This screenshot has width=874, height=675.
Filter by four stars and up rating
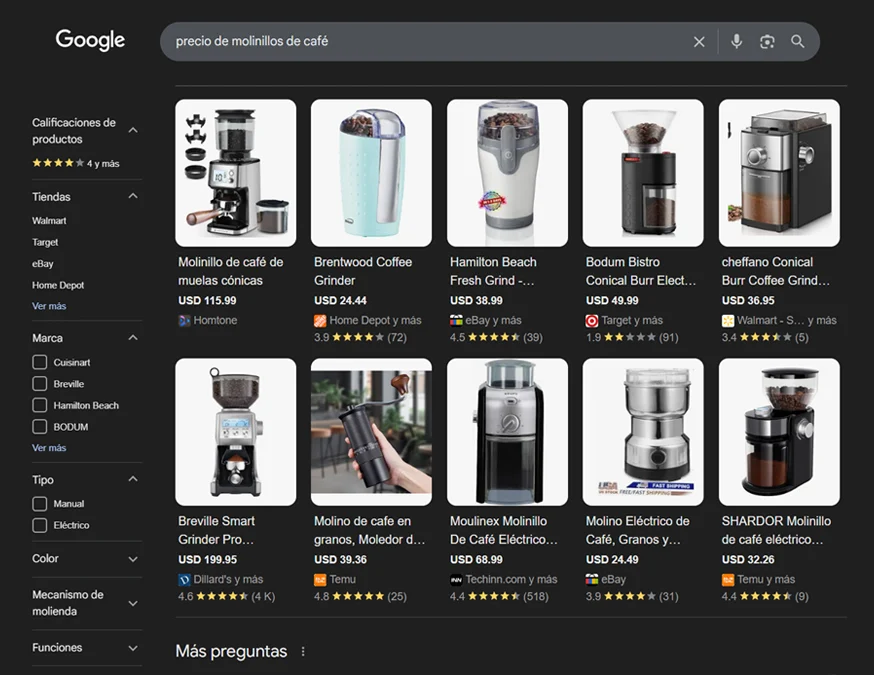pos(75,163)
